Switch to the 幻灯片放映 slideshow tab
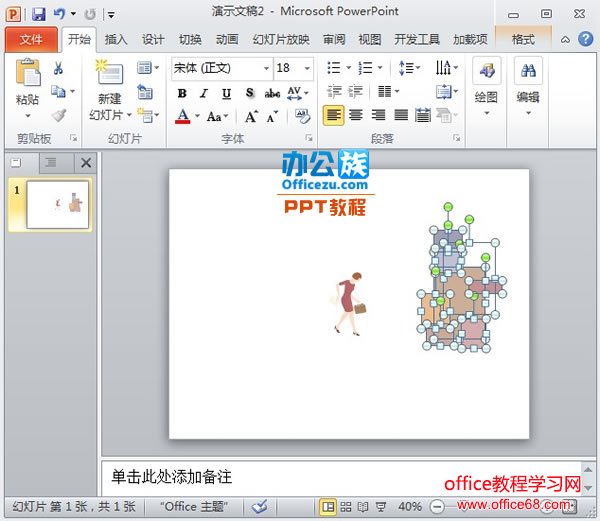Viewport: 600px width, 521px height. [281, 39]
